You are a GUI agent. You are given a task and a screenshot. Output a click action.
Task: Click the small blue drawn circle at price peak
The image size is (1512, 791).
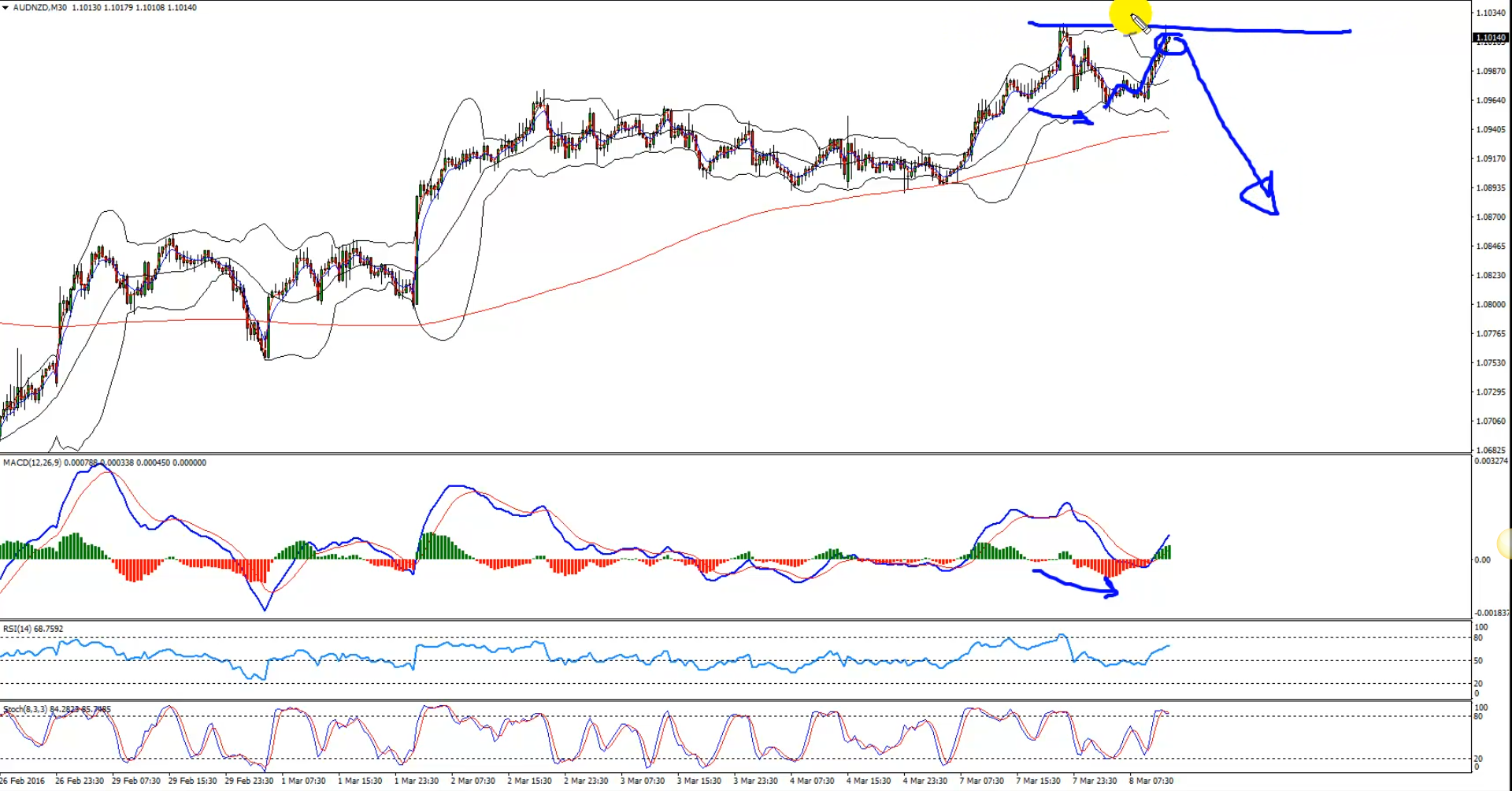coord(1173,45)
